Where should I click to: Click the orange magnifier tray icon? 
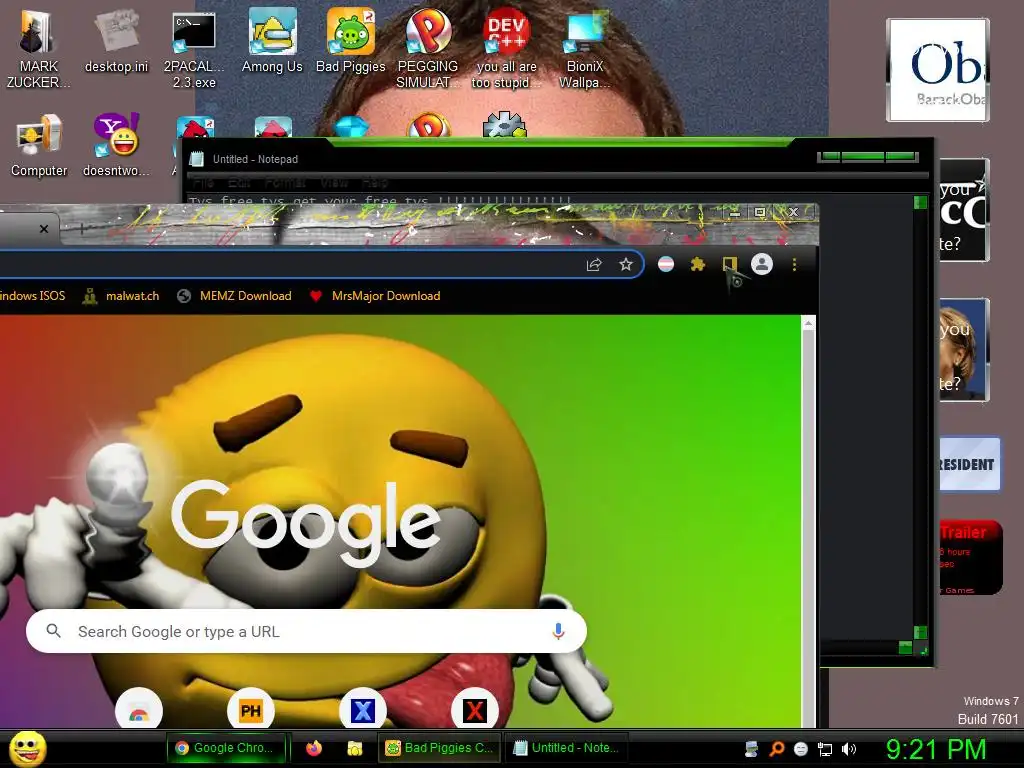coord(776,749)
